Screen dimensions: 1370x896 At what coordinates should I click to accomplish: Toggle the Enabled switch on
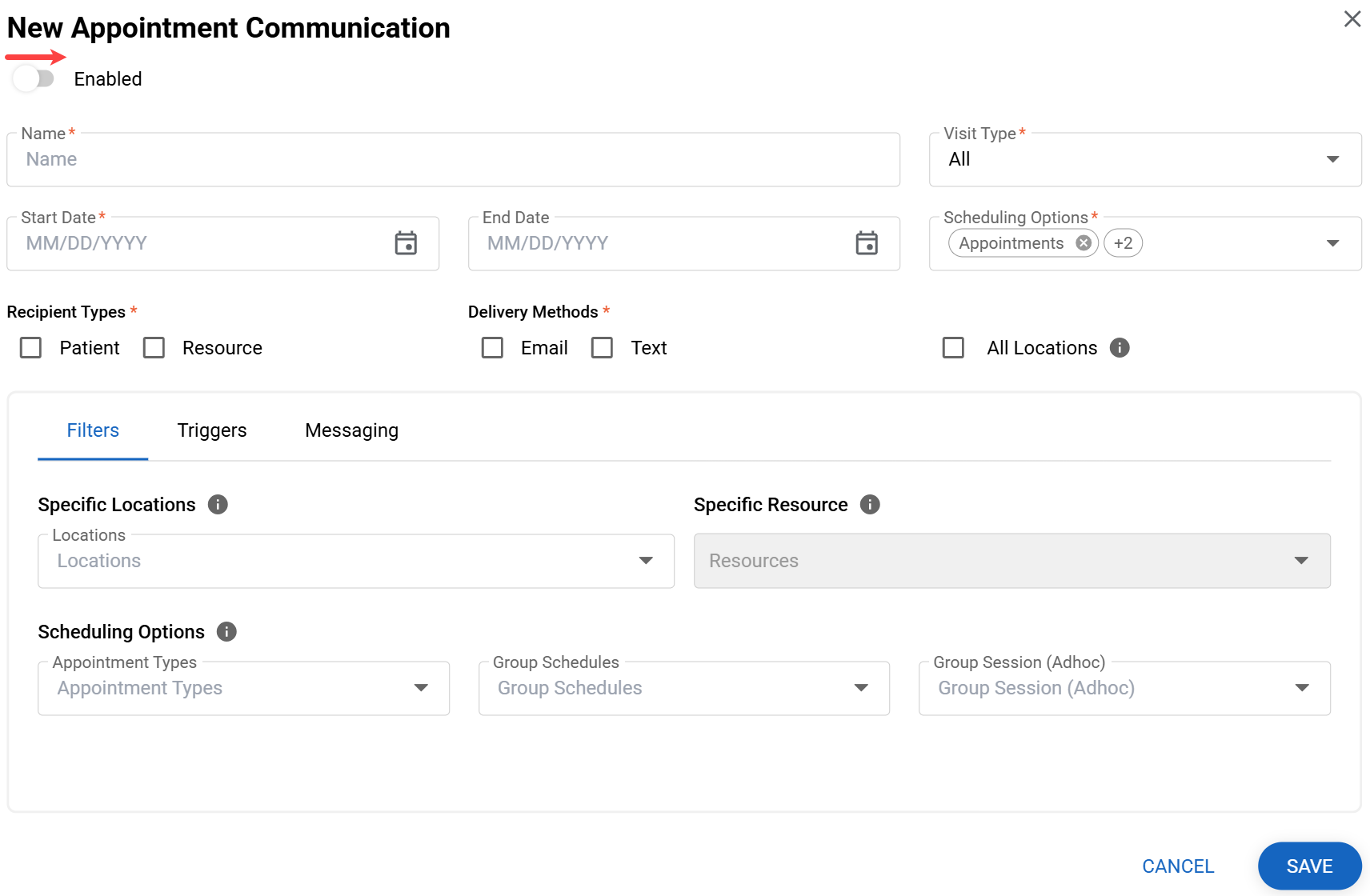point(34,79)
